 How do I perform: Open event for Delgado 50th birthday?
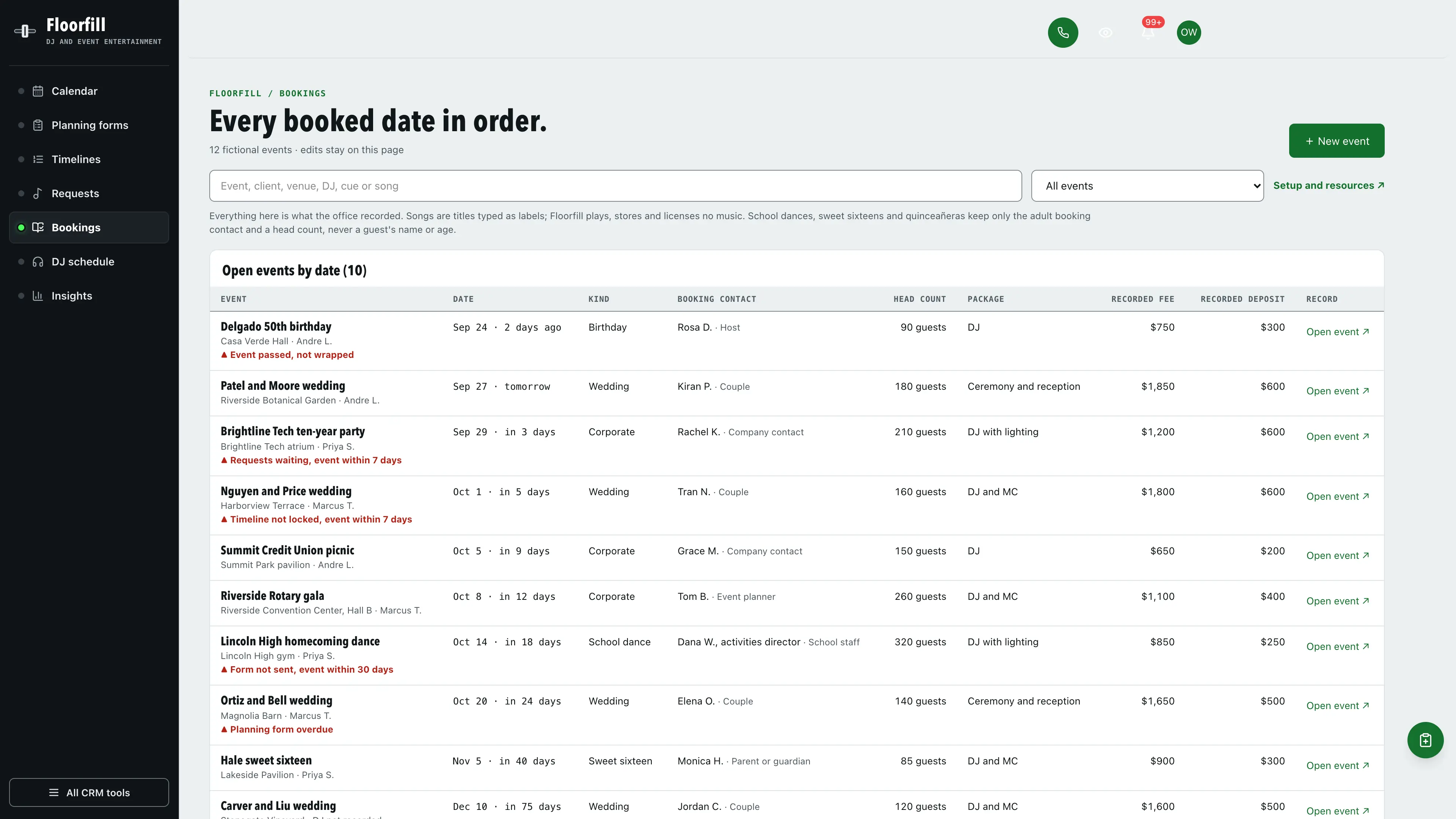point(1337,332)
